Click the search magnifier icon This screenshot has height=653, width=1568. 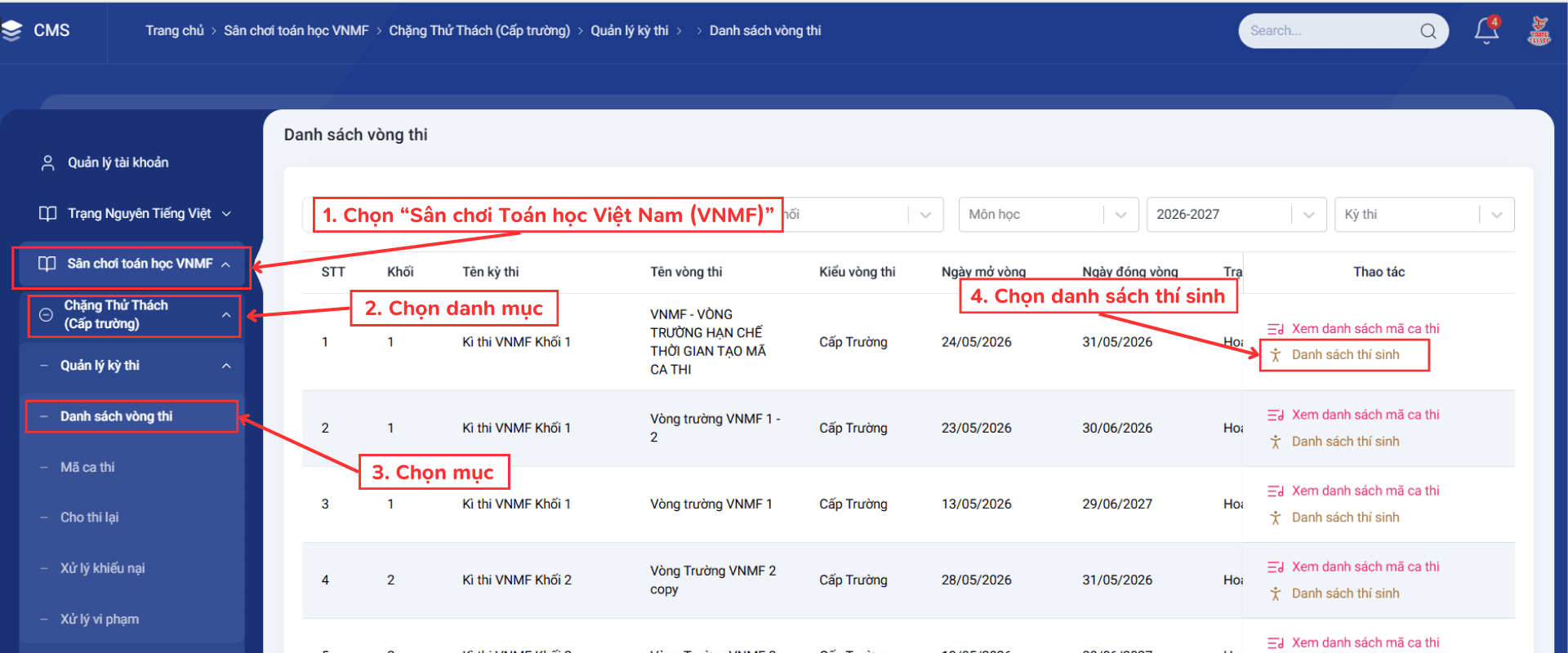1428,31
